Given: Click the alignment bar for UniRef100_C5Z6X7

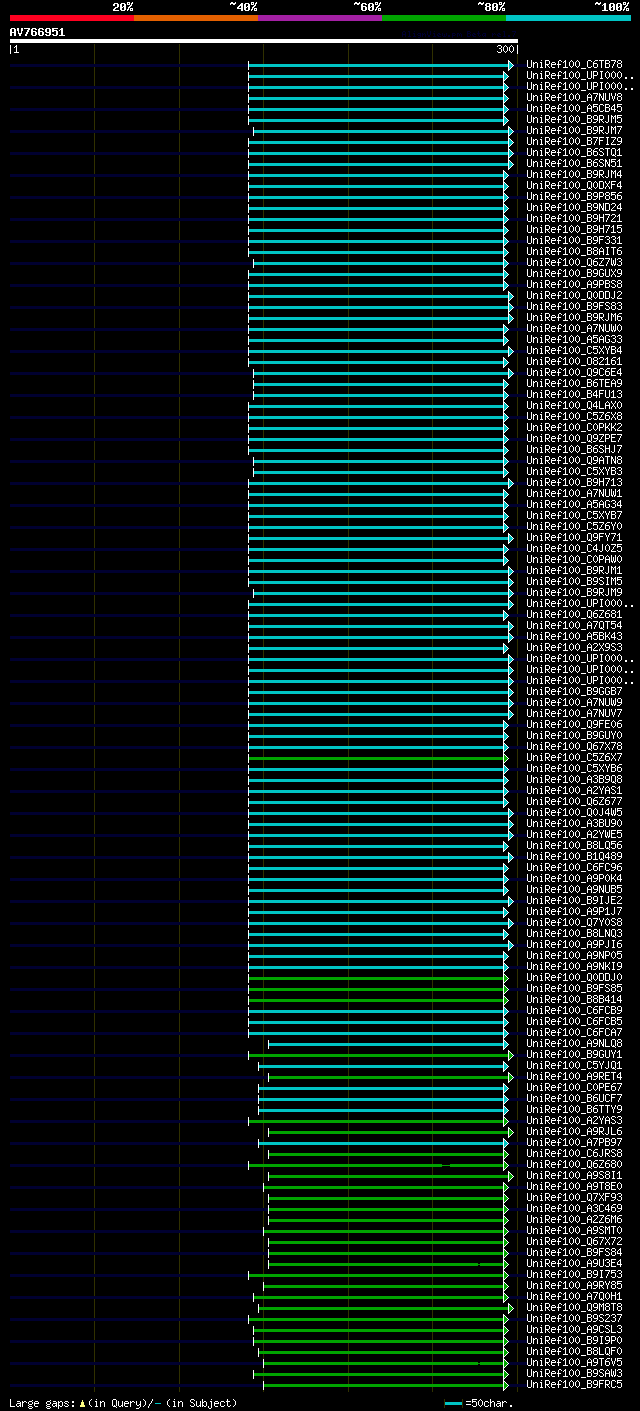Looking at the screenshot, I should tap(378, 758).
